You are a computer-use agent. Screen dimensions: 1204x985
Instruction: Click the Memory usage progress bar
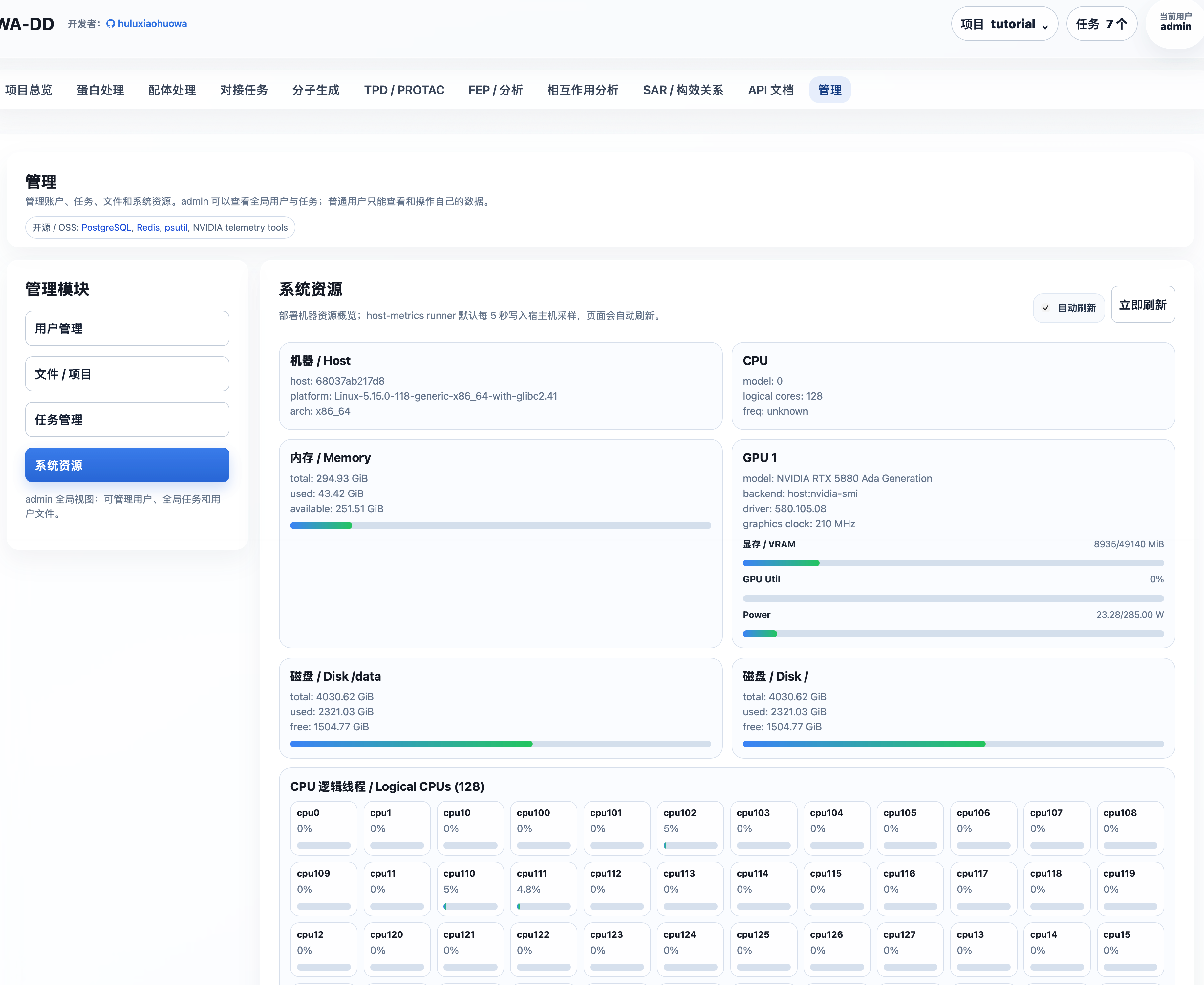[x=500, y=525]
